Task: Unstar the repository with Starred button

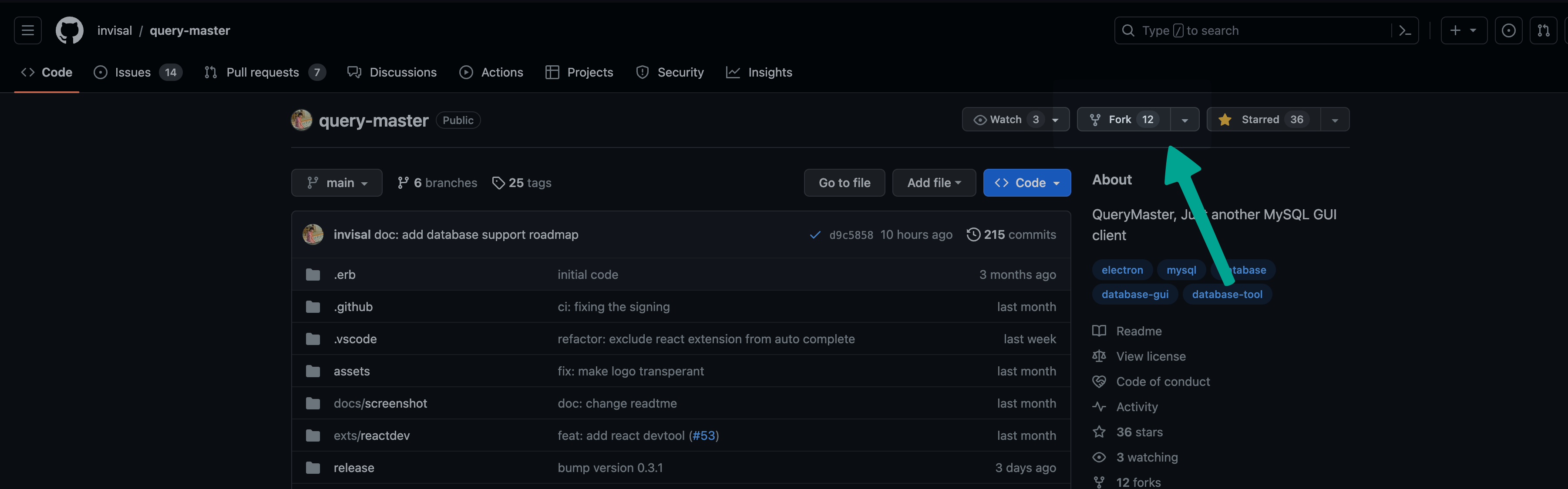Action: point(1264,119)
